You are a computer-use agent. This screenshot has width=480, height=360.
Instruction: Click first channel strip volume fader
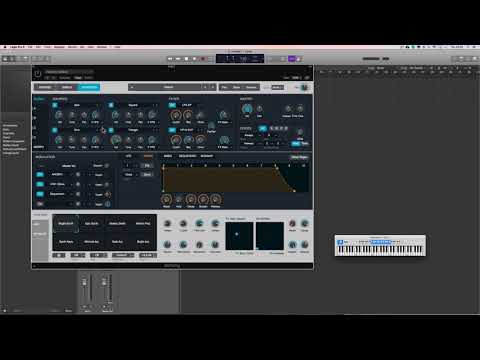84,283
